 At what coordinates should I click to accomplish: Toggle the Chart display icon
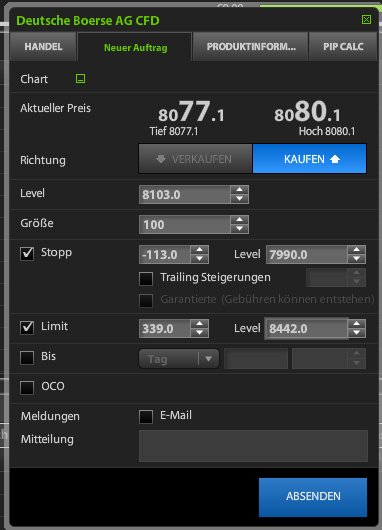[x=80, y=79]
